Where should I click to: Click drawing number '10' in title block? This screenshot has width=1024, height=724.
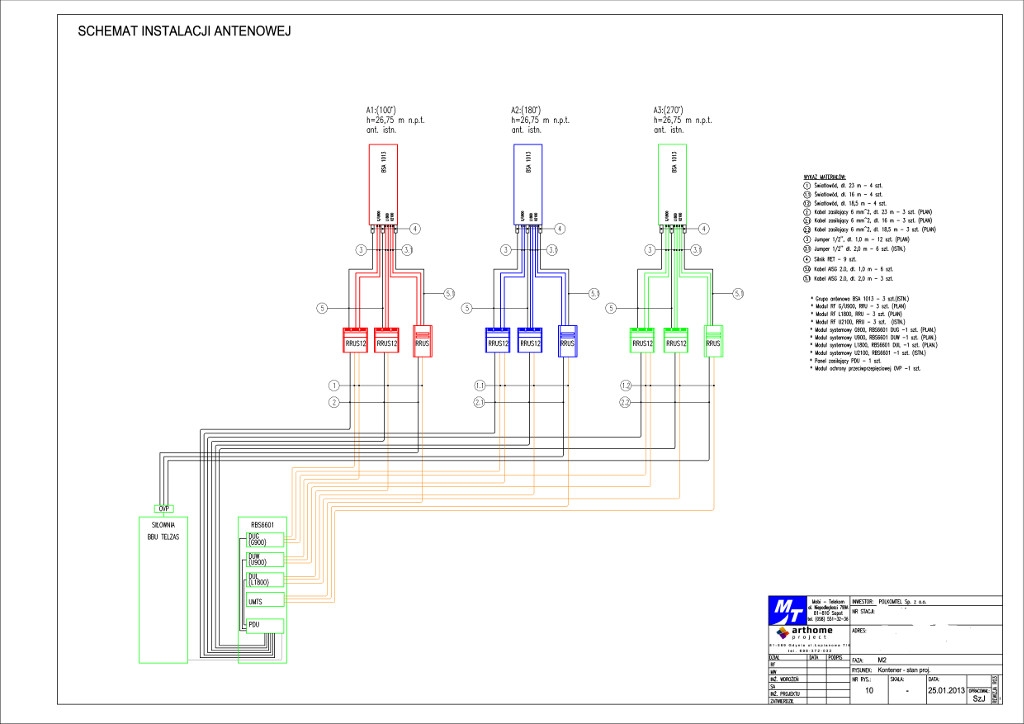(x=869, y=690)
